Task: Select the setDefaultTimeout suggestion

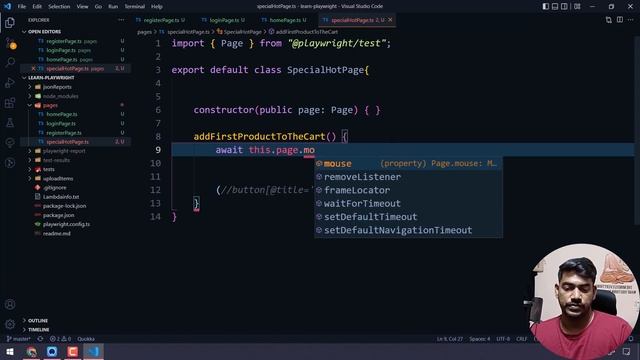Action: tap(408, 217)
